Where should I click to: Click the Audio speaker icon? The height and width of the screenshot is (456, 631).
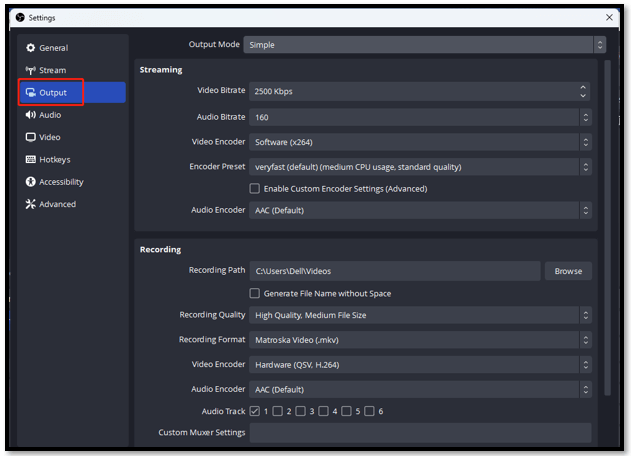pos(31,115)
